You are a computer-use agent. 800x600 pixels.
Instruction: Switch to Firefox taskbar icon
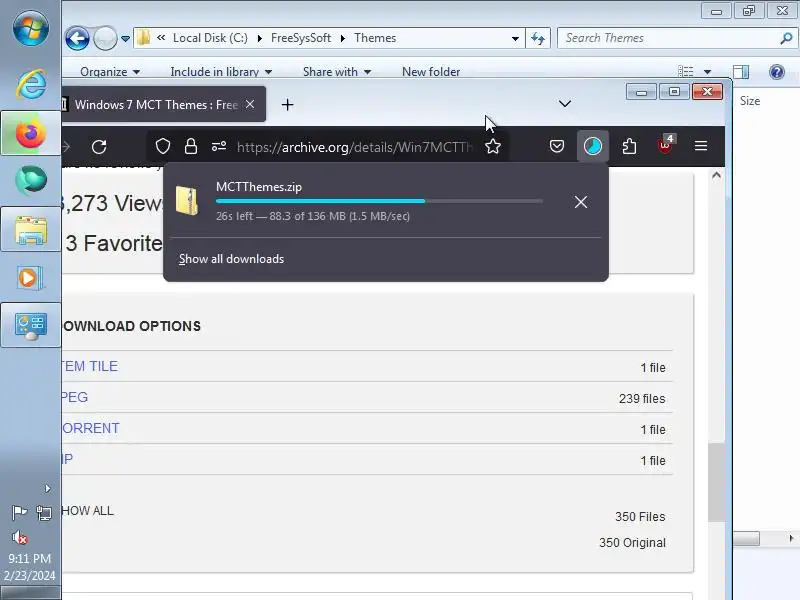pos(31,134)
